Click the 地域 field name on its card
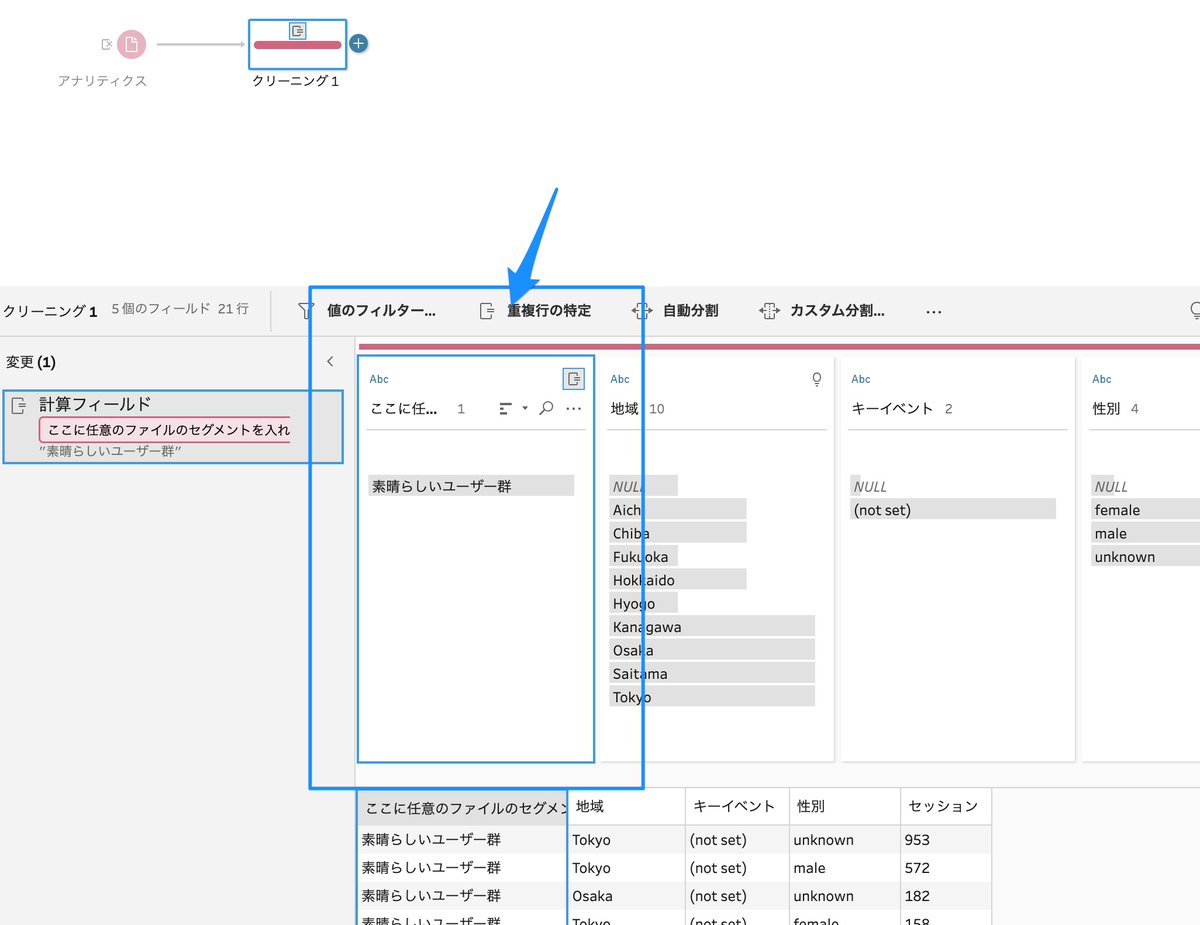Viewport: 1200px width, 925px height. [x=625, y=409]
